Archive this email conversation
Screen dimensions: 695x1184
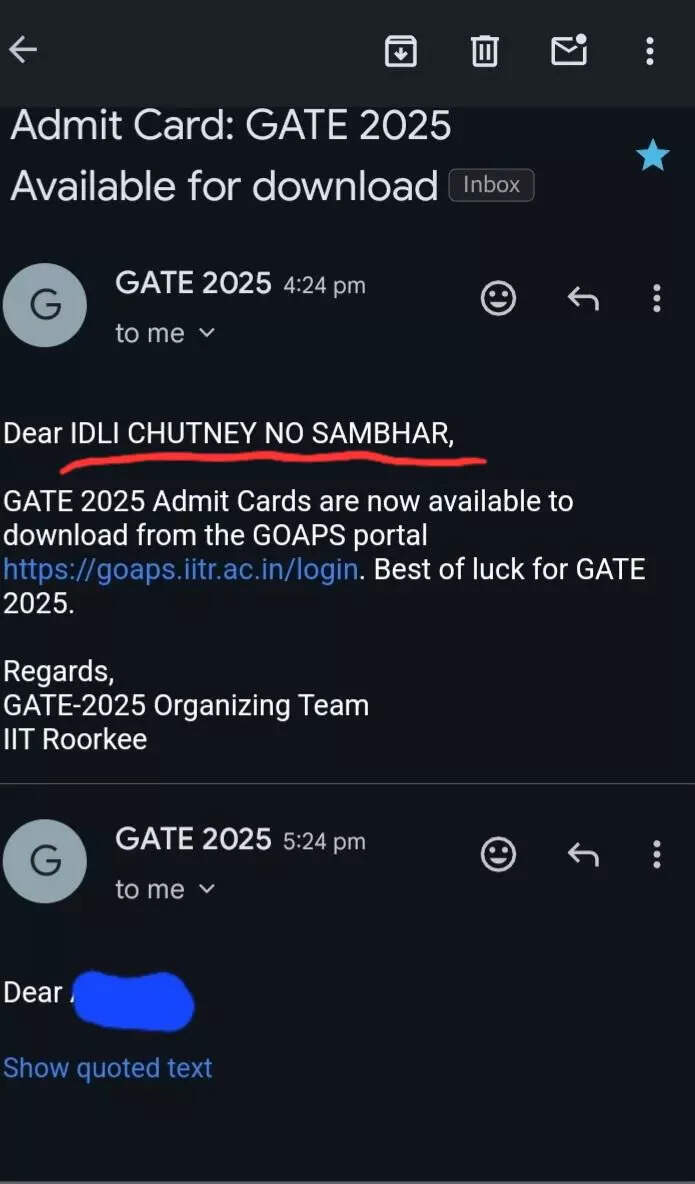[401, 50]
